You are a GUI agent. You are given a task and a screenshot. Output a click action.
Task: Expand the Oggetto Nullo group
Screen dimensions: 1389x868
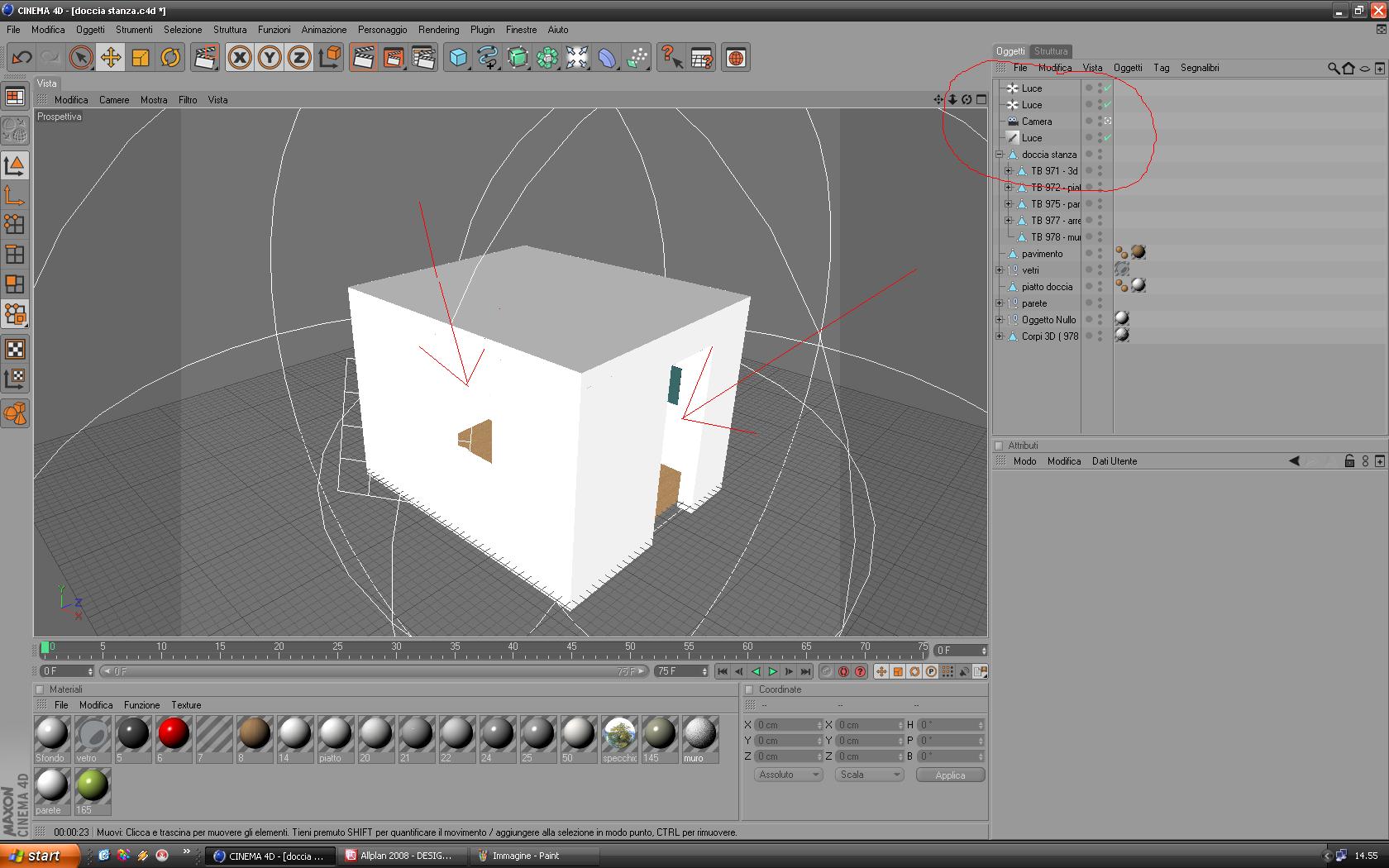(1000, 320)
